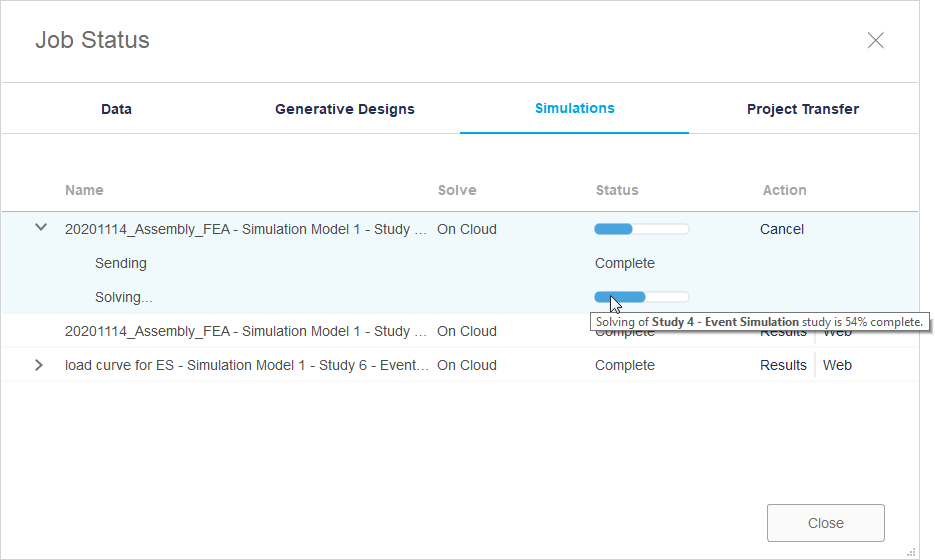Switch to the Data tab
935x560 pixels.
coord(116,109)
